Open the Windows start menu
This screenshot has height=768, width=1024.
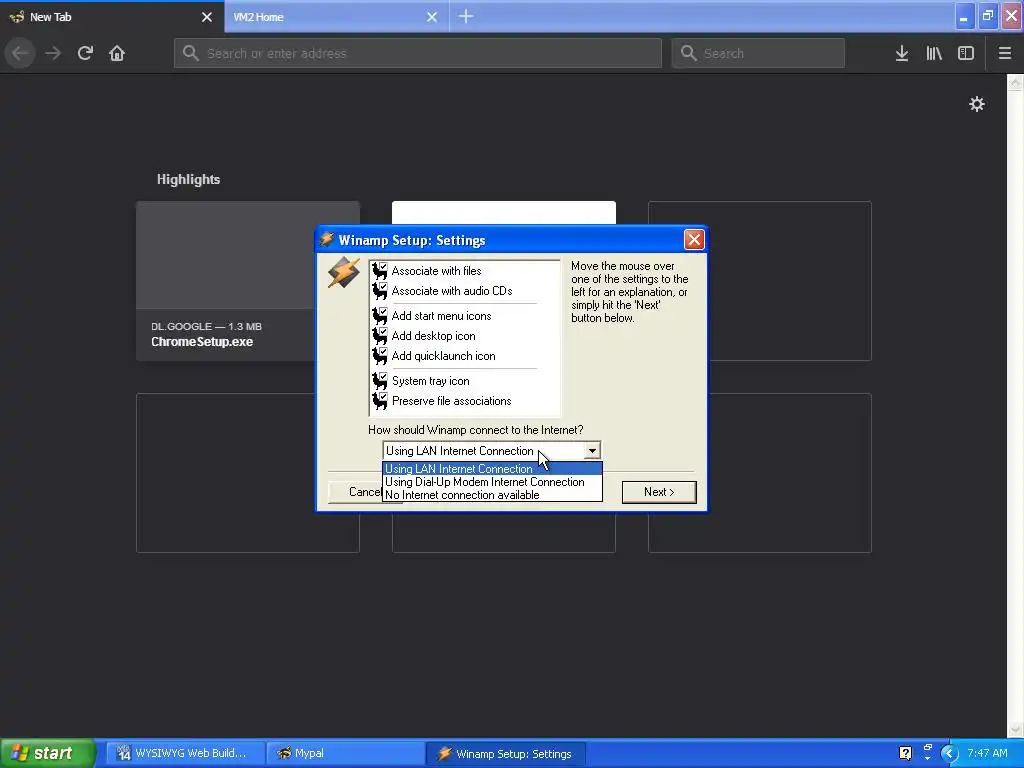click(x=47, y=753)
